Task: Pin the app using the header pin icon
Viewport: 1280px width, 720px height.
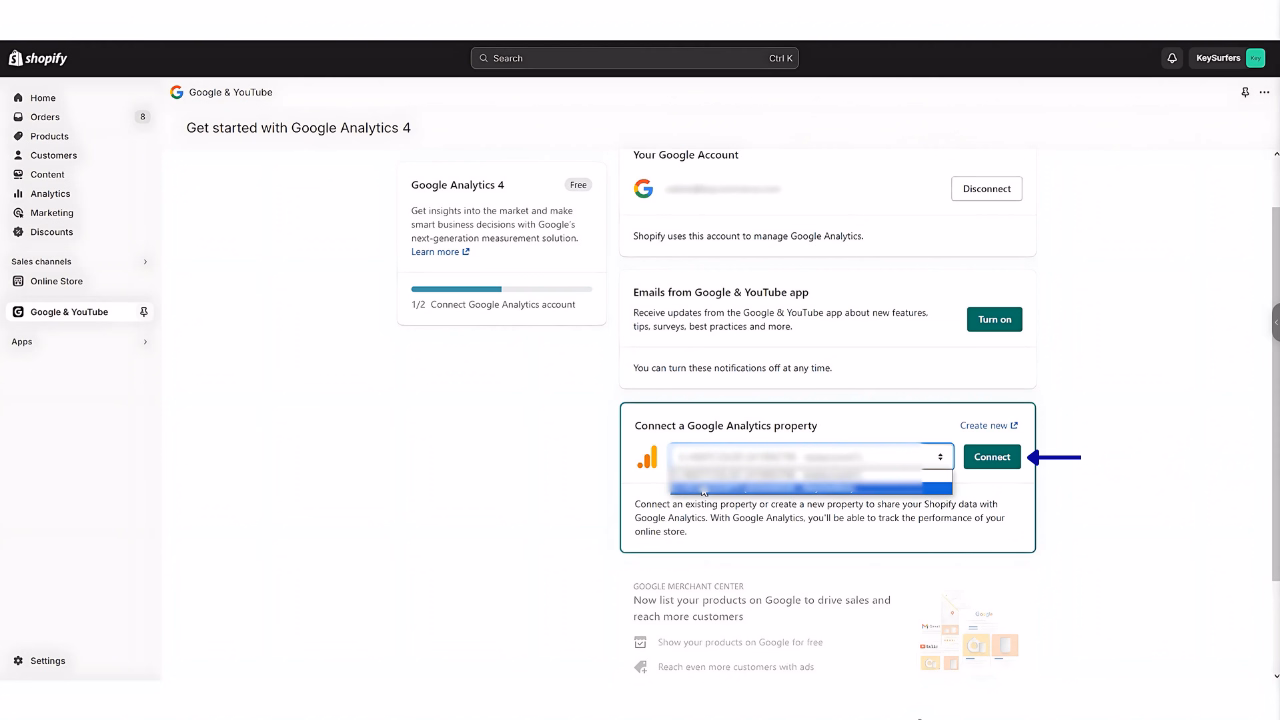Action: [x=1245, y=92]
